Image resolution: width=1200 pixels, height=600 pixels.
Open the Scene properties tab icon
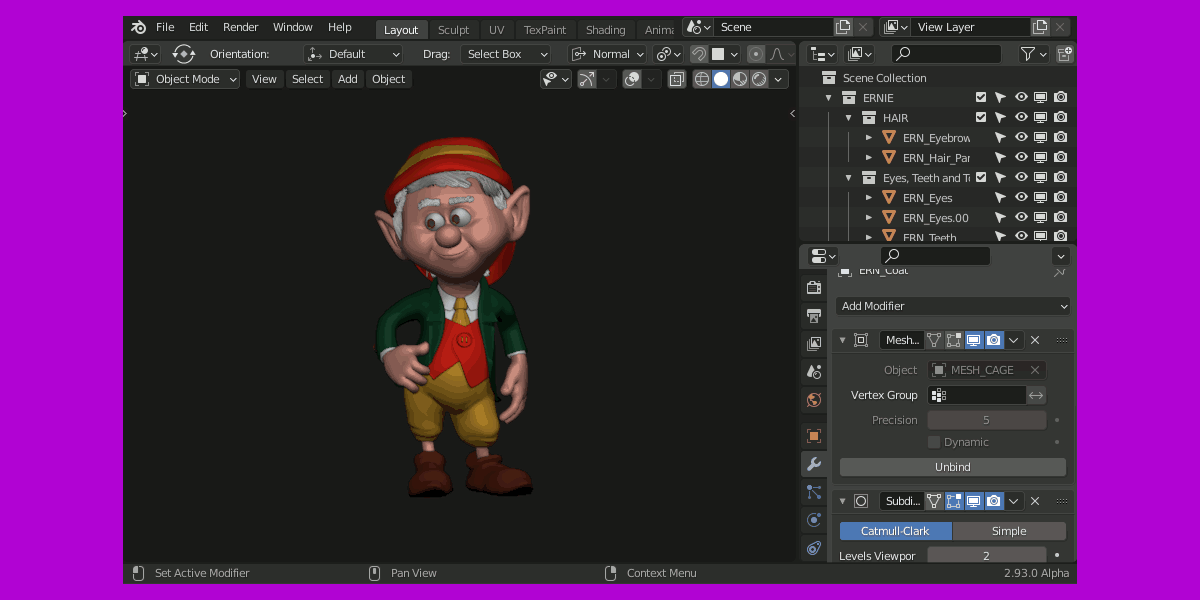(x=814, y=372)
